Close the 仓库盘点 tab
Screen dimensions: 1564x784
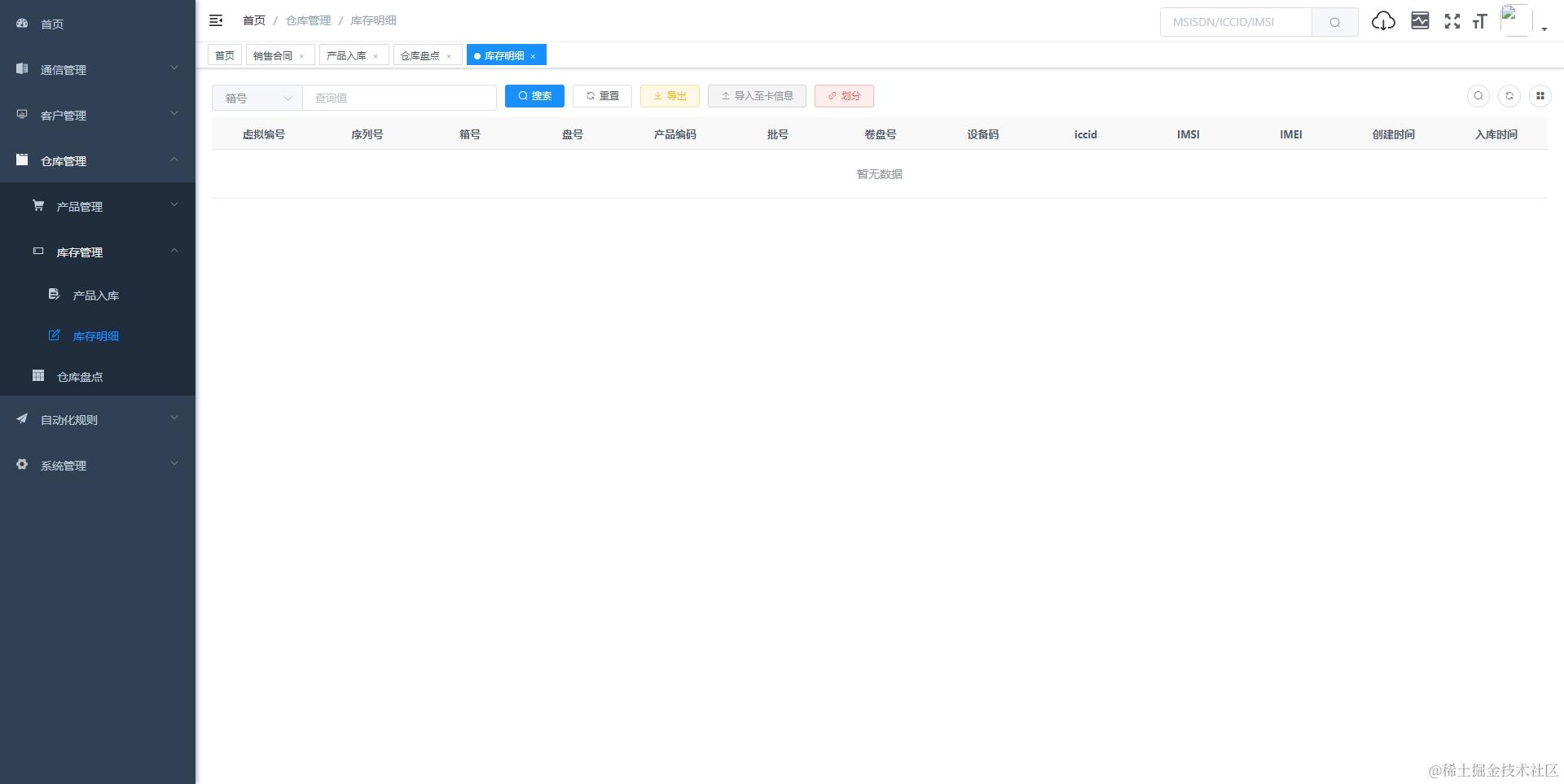click(449, 56)
